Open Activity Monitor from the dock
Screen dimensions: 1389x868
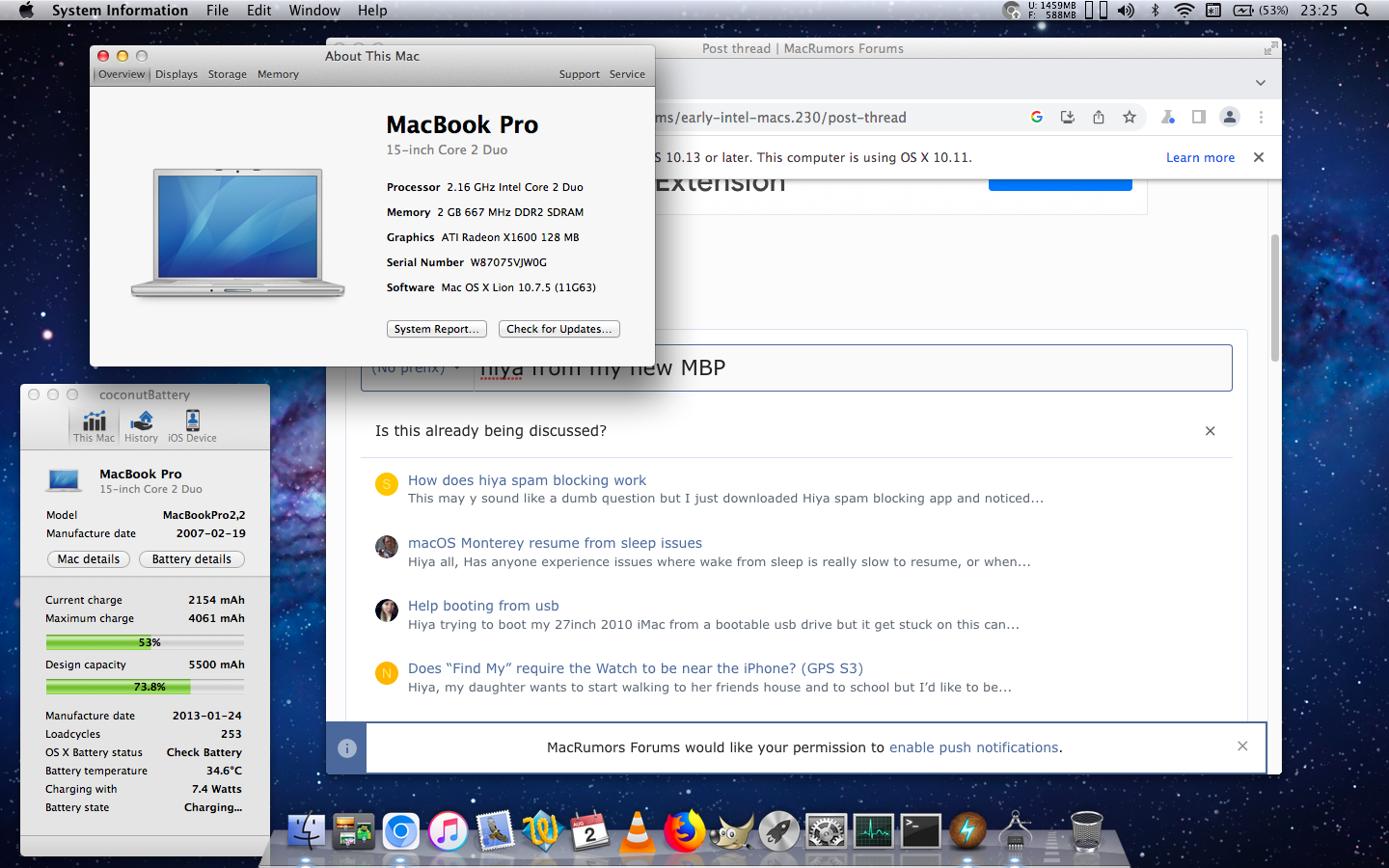tap(874, 830)
